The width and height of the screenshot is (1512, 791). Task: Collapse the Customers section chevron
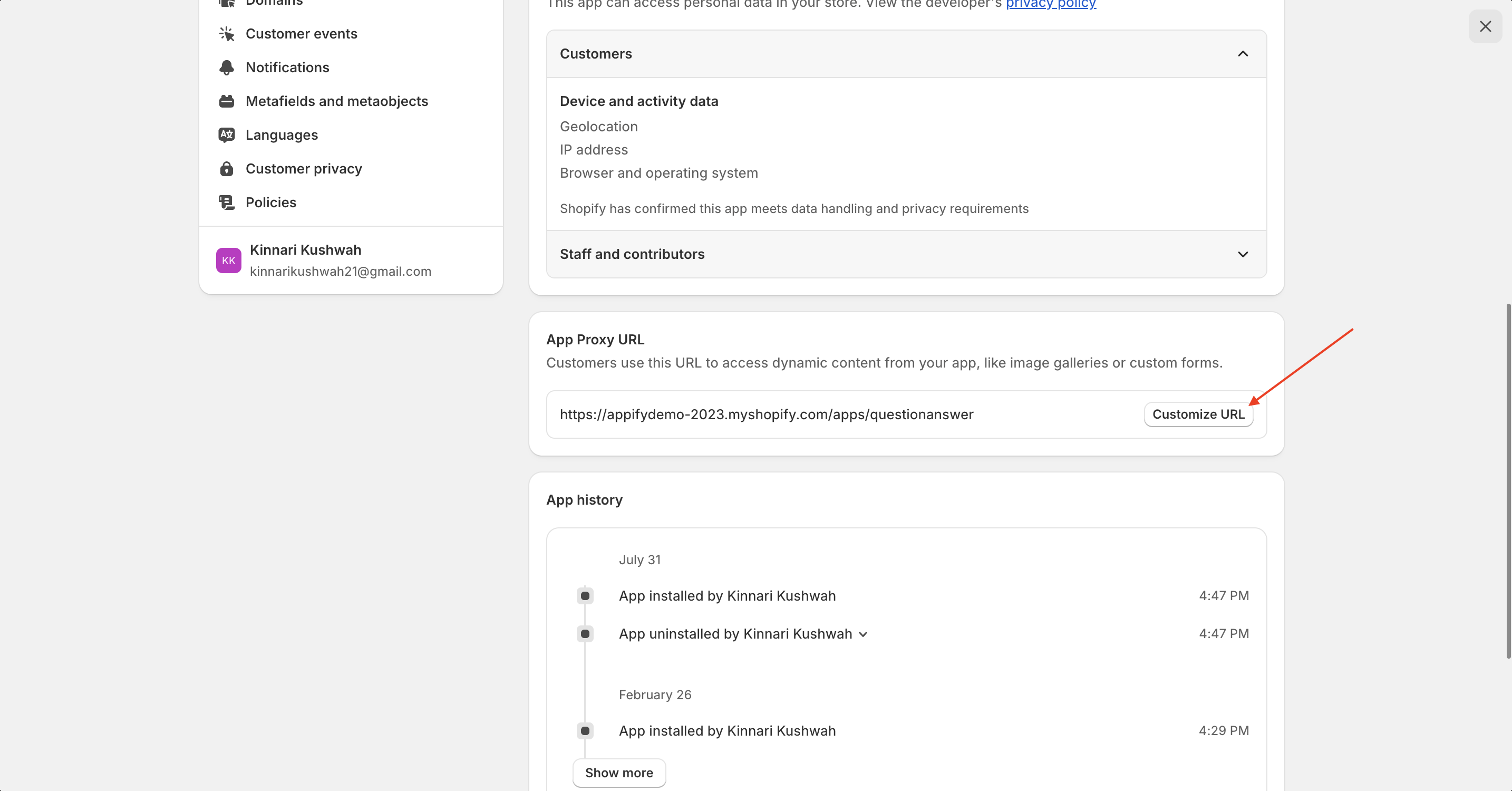[1243, 54]
